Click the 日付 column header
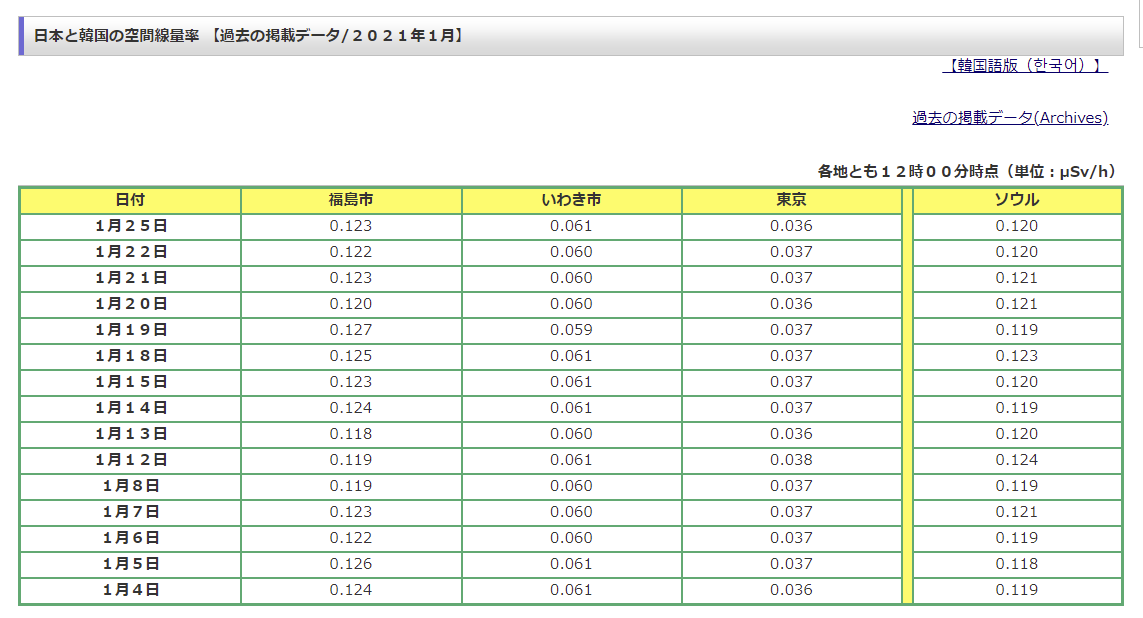This screenshot has height=618, width=1143. pyautogui.click(x=130, y=200)
